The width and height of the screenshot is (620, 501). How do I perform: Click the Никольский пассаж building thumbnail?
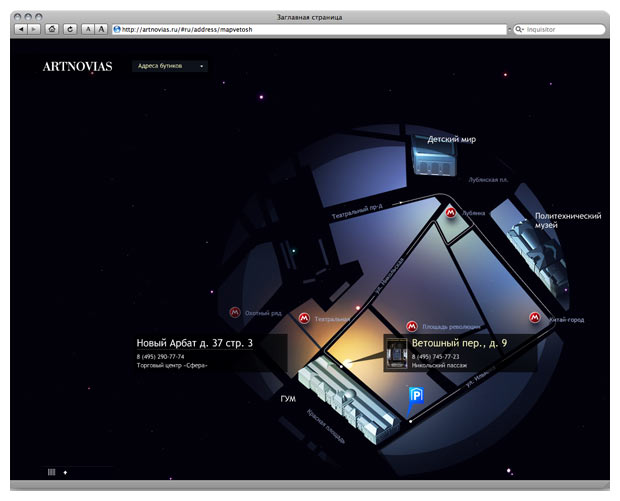click(396, 353)
